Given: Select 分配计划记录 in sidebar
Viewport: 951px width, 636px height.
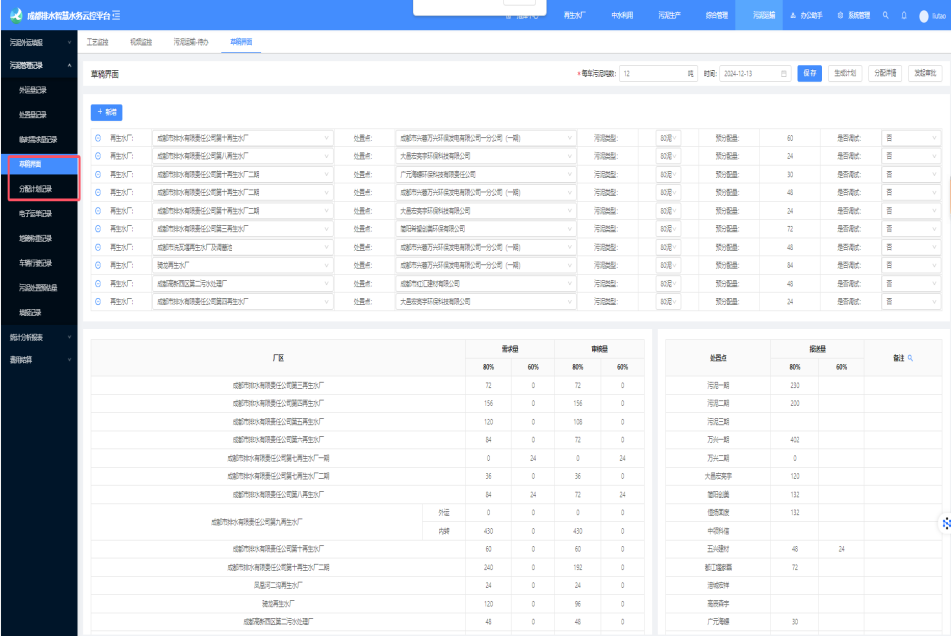Looking at the screenshot, I should [36, 189].
